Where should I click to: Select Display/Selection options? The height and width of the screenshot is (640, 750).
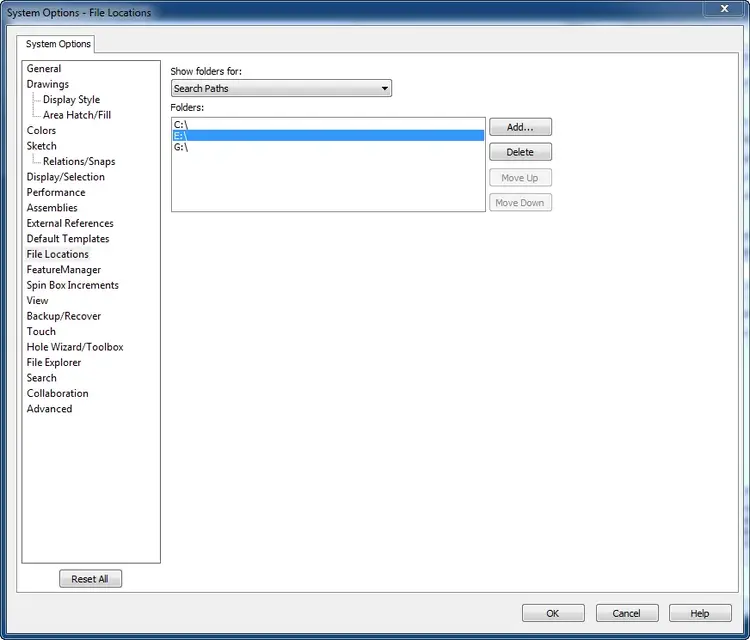point(66,177)
